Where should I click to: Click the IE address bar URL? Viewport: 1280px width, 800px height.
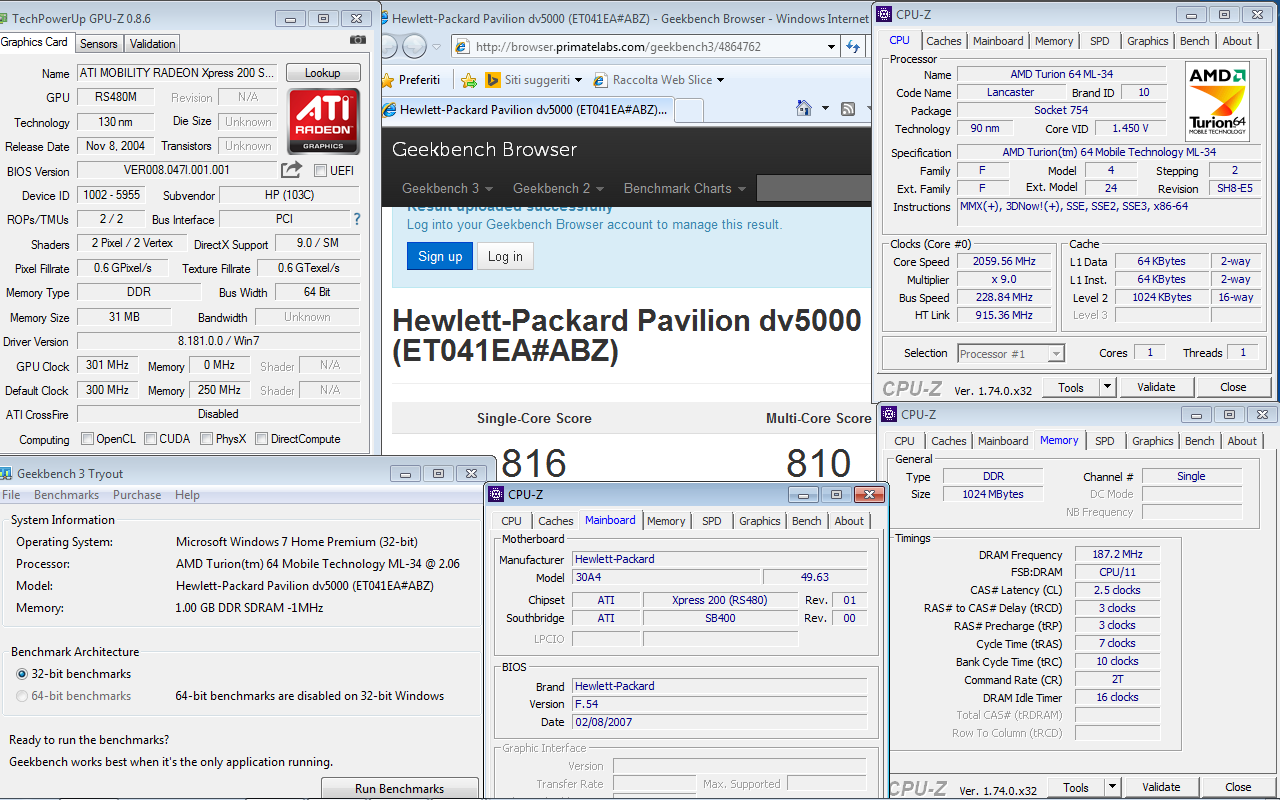618,47
